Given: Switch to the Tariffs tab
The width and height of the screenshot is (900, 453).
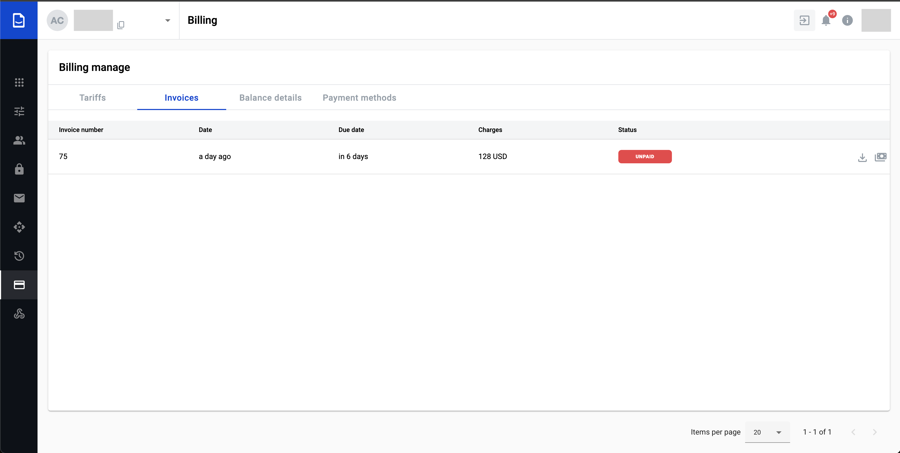Looking at the screenshot, I should [92, 98].
